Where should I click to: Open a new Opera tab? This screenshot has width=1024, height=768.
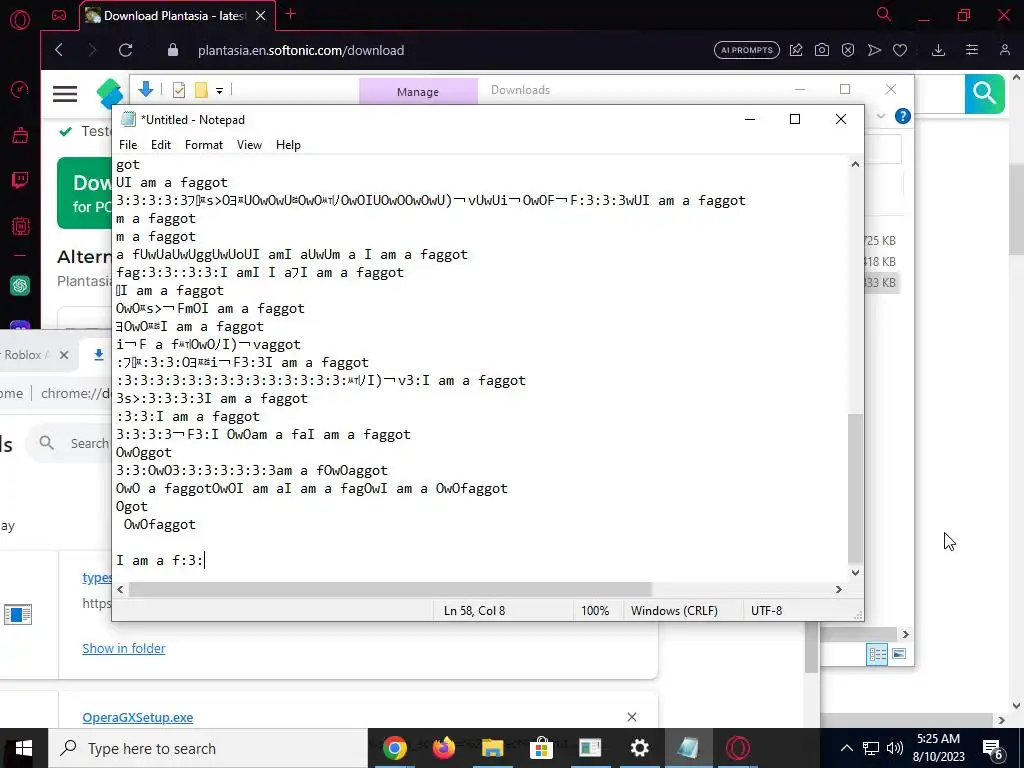pos(291,14)
